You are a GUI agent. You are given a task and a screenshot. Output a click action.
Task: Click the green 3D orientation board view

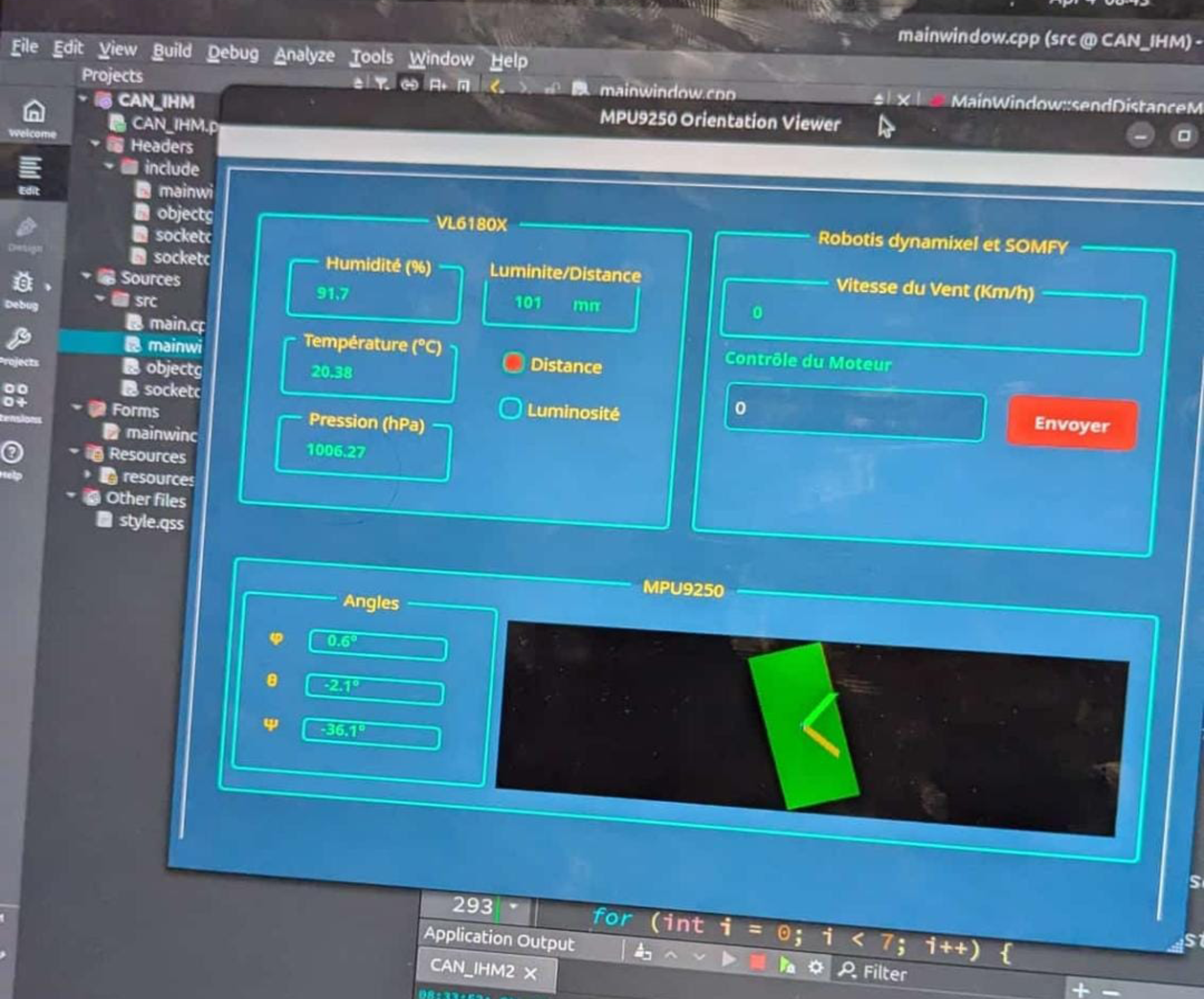pyautogui.click(x=804, y=725)
